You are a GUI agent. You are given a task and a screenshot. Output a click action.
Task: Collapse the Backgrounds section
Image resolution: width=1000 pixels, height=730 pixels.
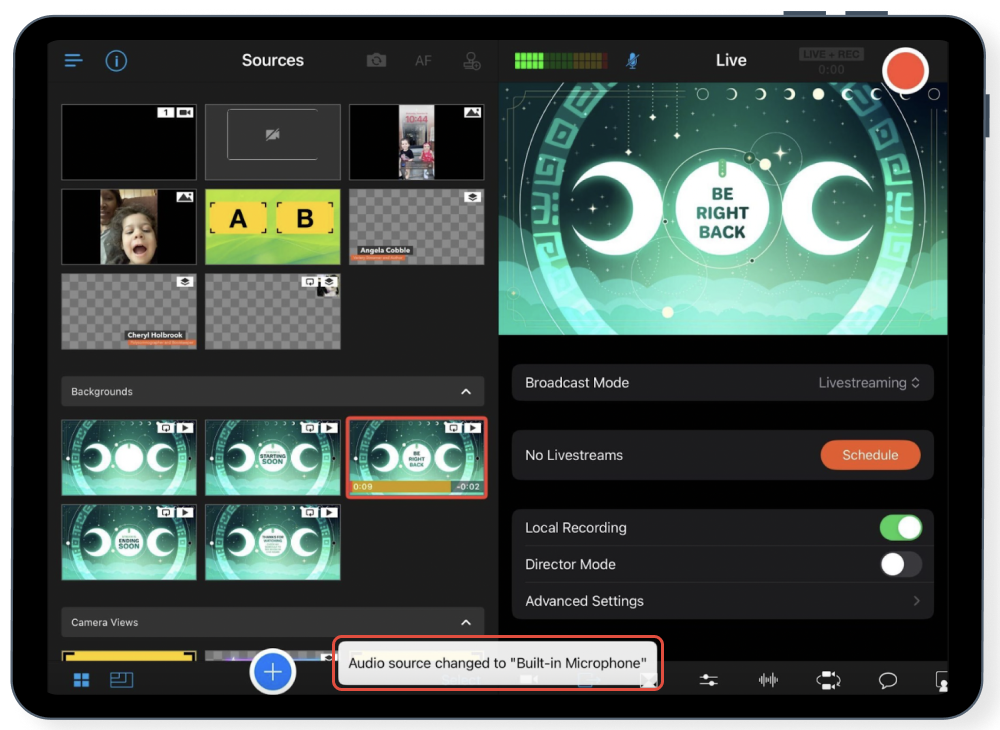[x=466, y=392]
